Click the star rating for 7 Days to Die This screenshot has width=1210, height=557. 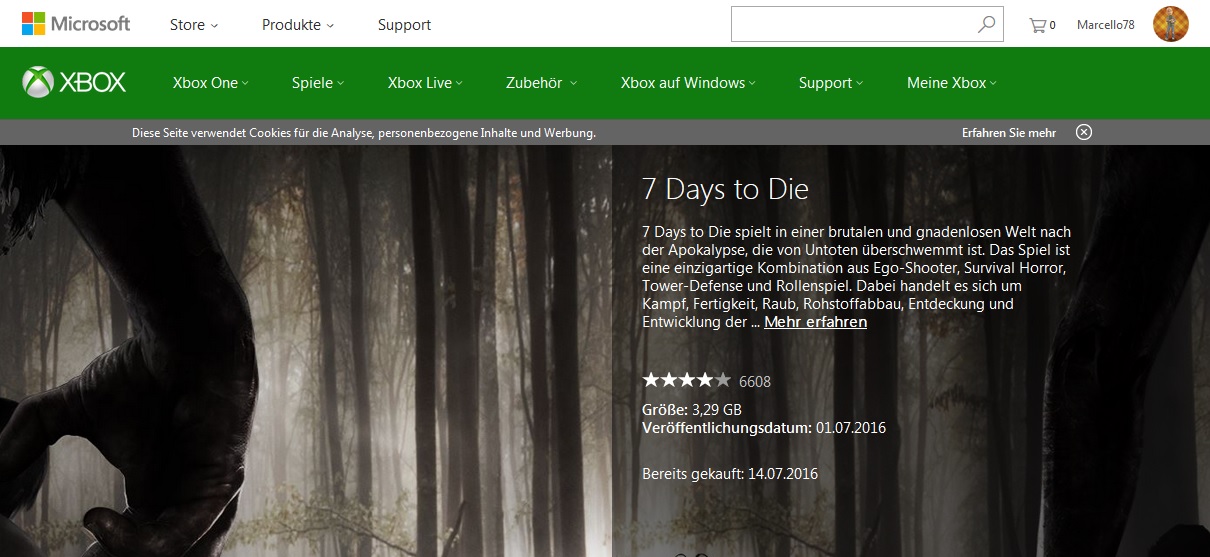(x=687, y=380)
